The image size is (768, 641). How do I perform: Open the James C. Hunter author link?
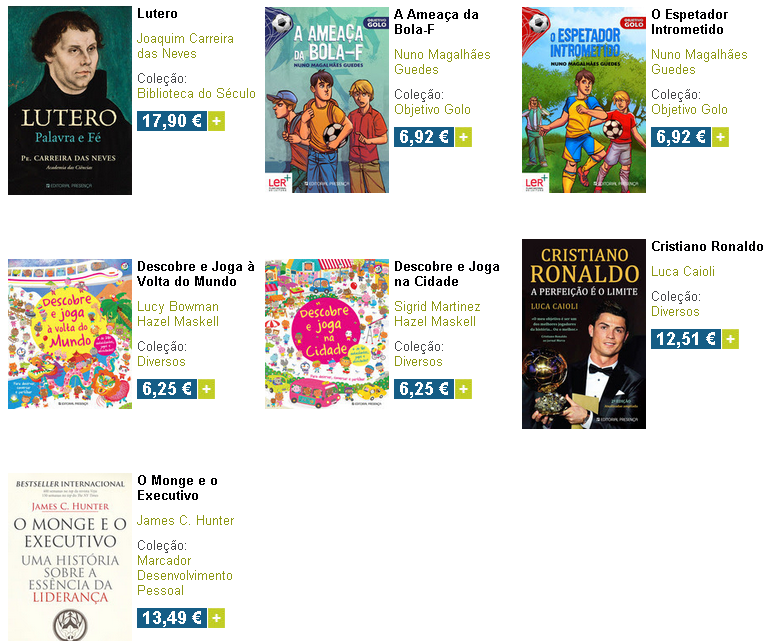pos(186,521)
